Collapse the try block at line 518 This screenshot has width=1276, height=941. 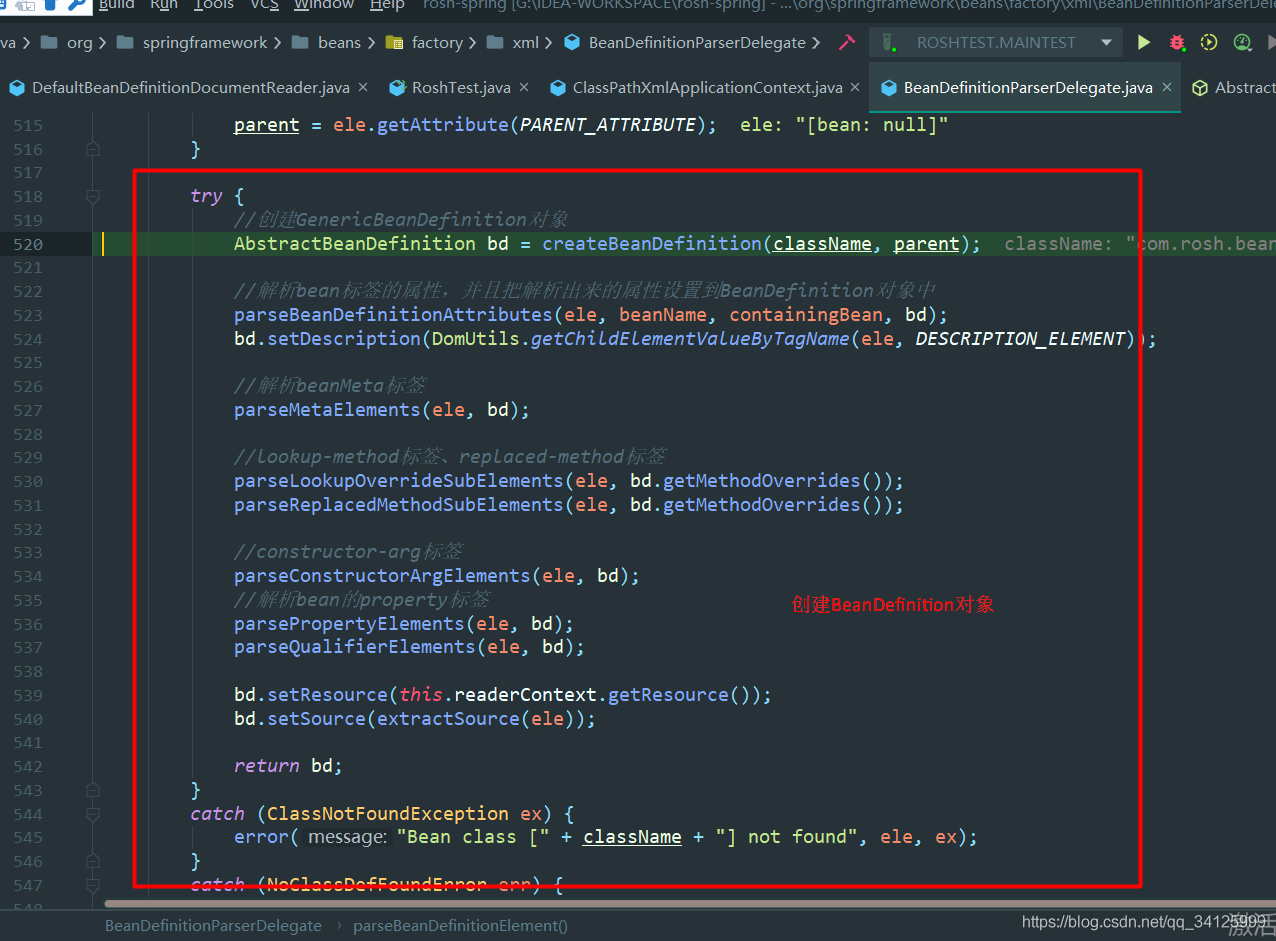pyautogui.click(x=93, y=197)
